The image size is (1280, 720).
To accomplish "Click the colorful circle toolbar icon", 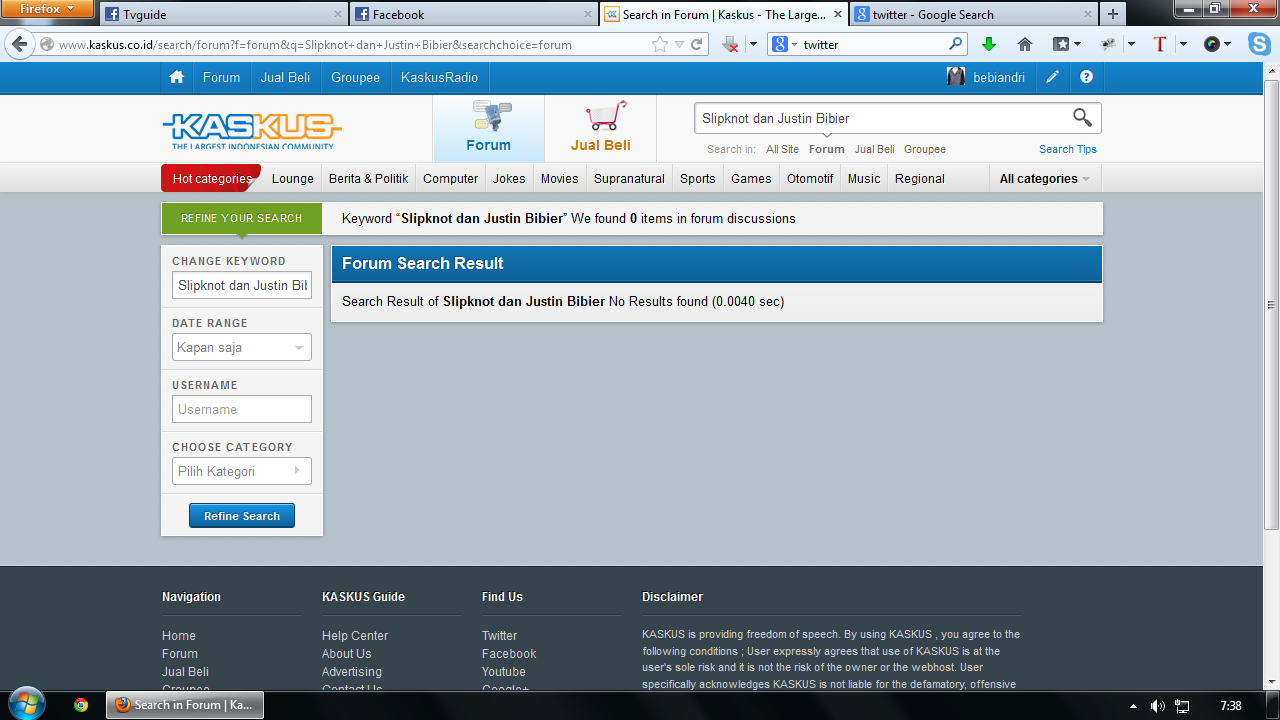I will pyautogui.click(x=1212, y=44).
